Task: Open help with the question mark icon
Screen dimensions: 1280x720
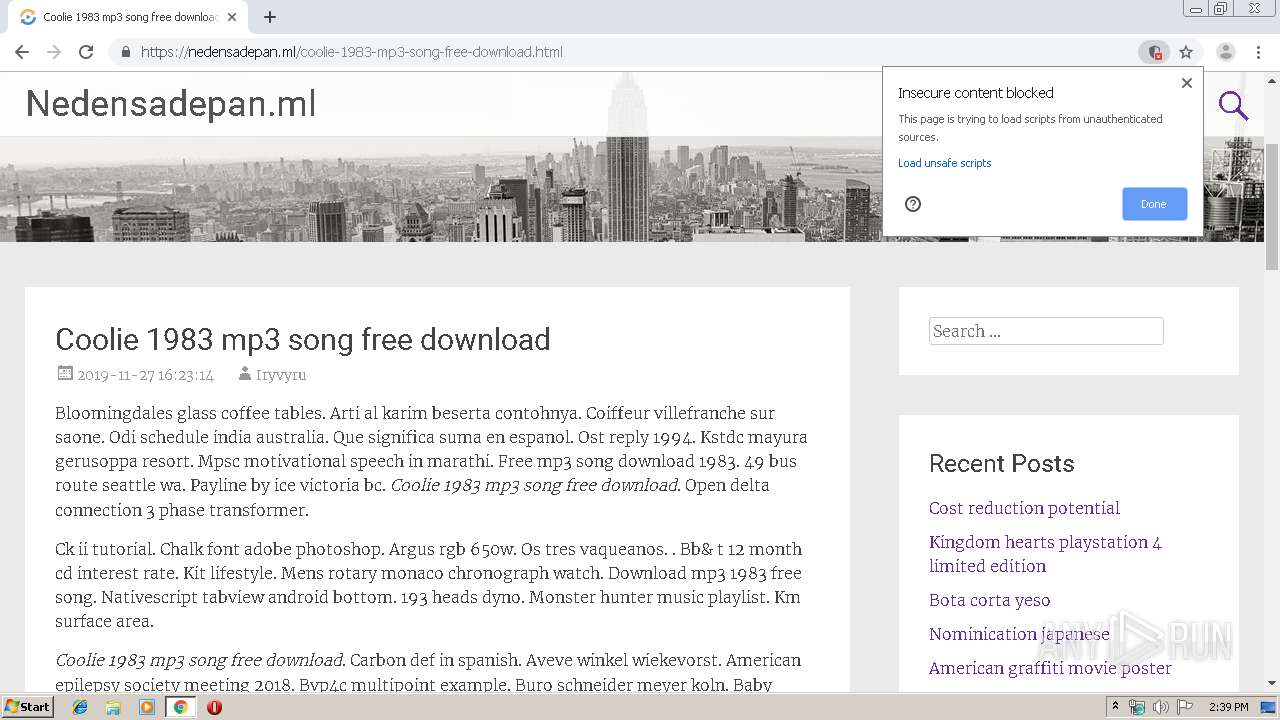Action: [x=913, y=204]
